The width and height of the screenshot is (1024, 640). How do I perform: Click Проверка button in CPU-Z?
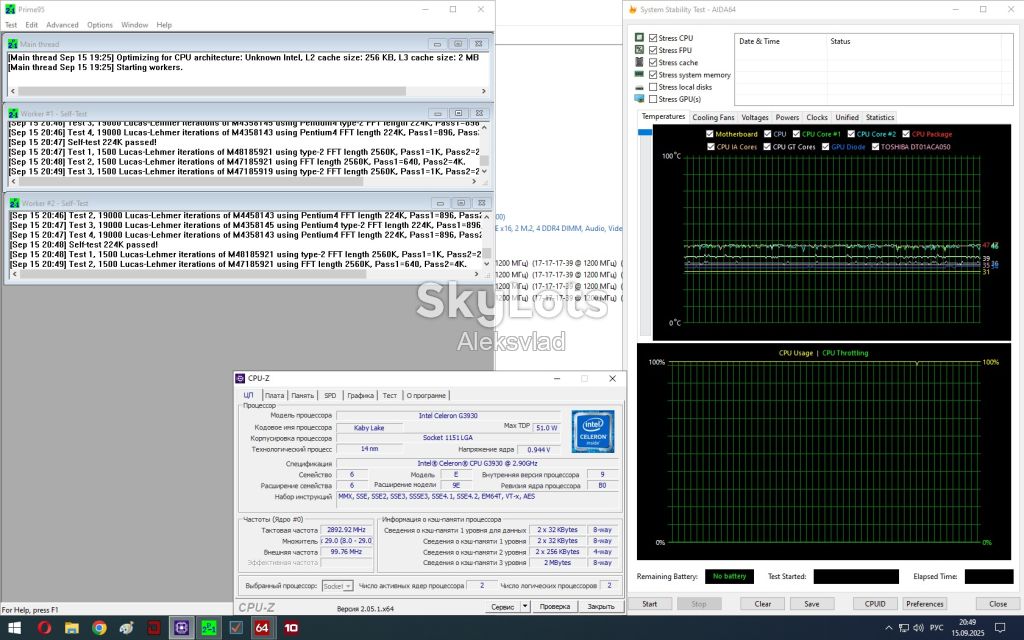pyautogui.click(x=554, y=607)
